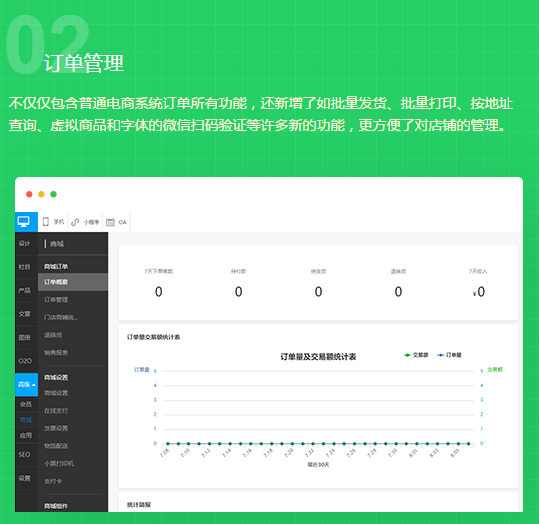Toggle 订单量 series in chart legend
The height and width of the screenshot is (524, 539).
point(449,355)
